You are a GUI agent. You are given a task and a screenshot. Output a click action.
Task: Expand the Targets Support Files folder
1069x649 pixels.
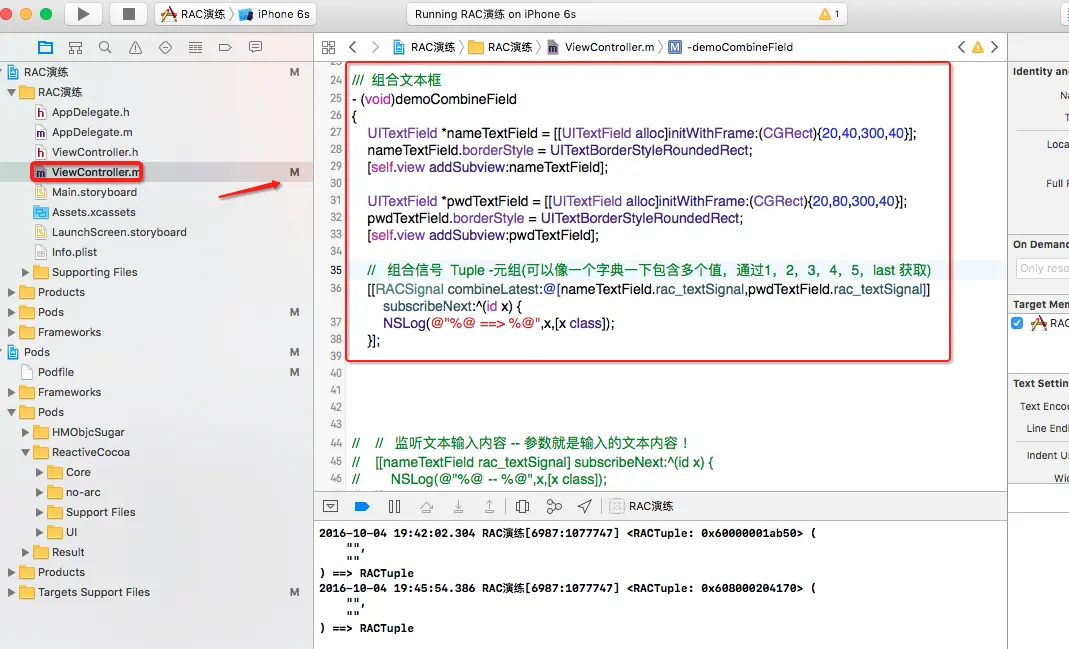tap(12, 592)
